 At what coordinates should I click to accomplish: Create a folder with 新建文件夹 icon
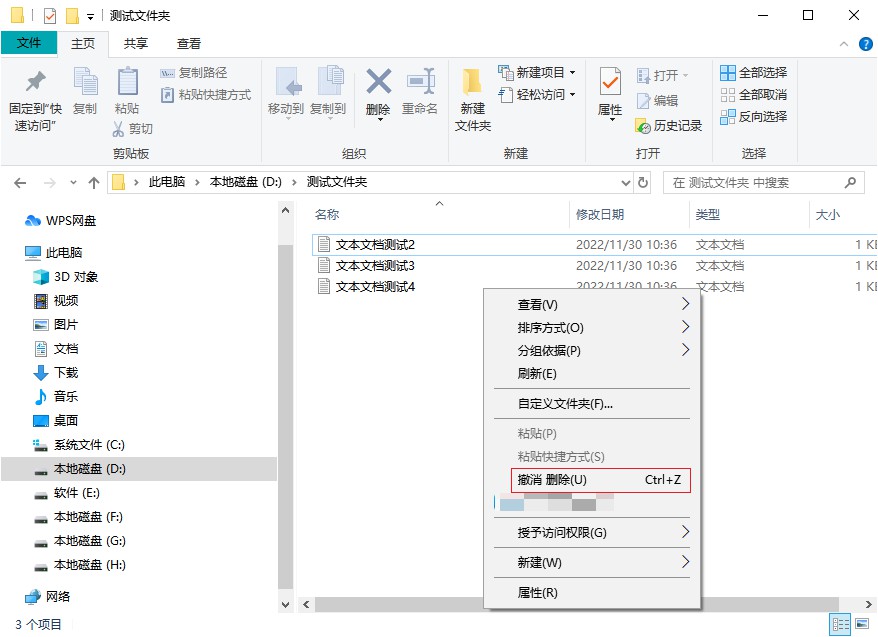(x=471, y=95)
